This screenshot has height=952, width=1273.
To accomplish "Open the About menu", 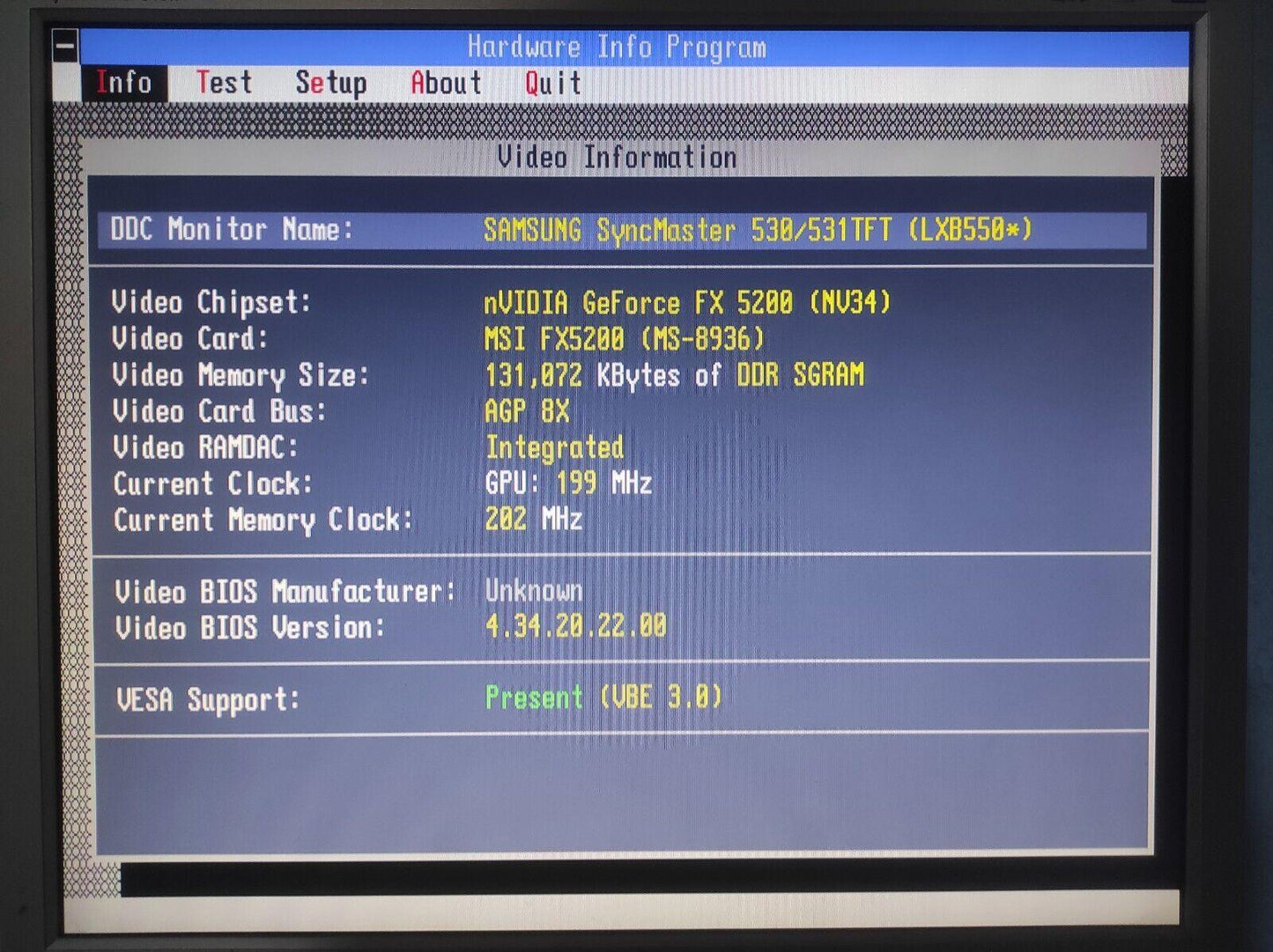I will pos(446,83).
